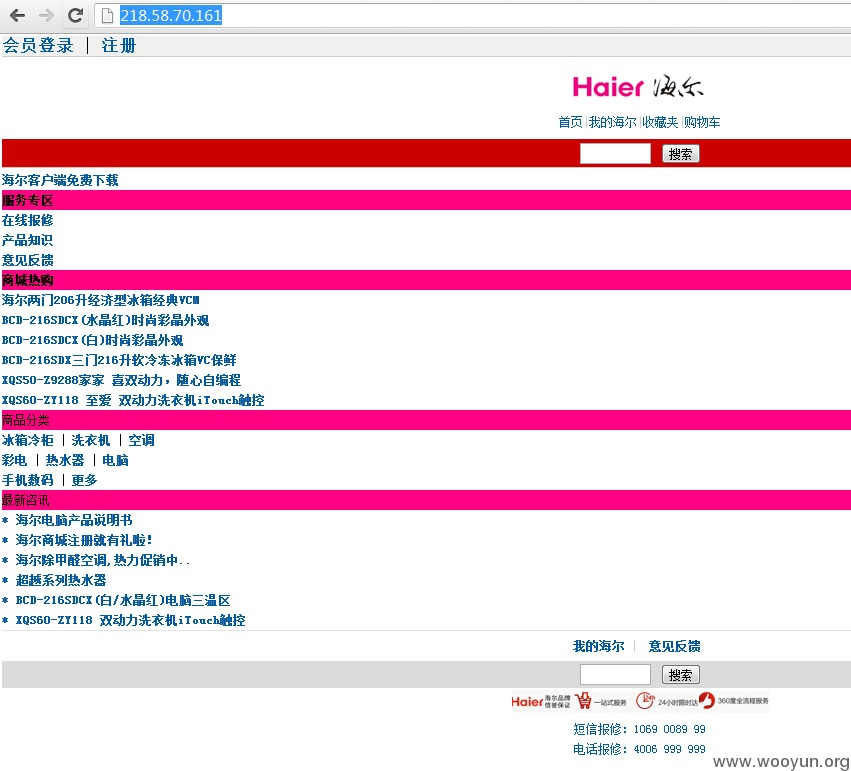This screenshot has width=851, height=771.
Task: Go to 首页 in the top navigation
Action: tap(570, 122)
